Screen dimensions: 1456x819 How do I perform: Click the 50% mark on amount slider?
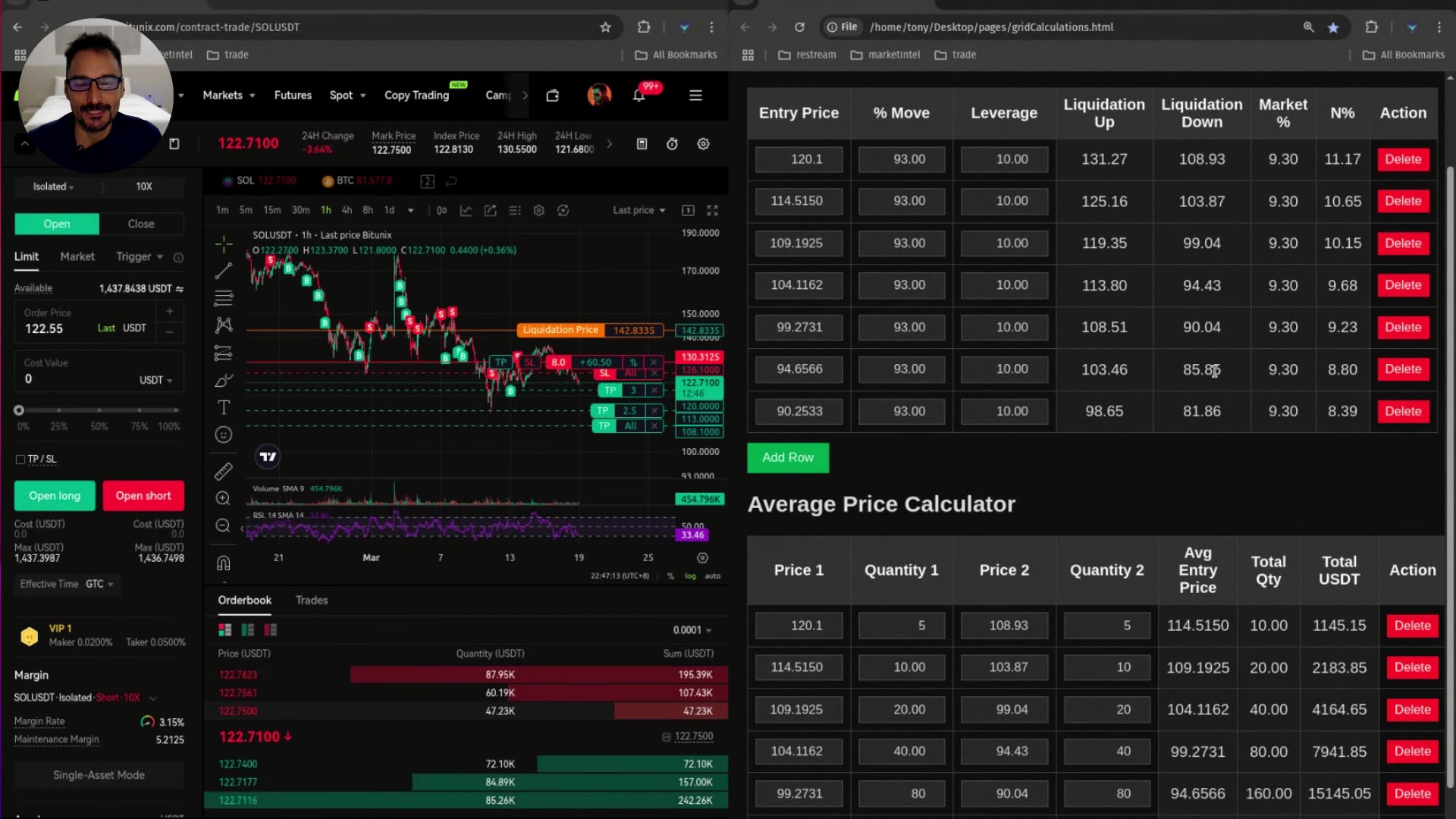(x=99, y=410)
